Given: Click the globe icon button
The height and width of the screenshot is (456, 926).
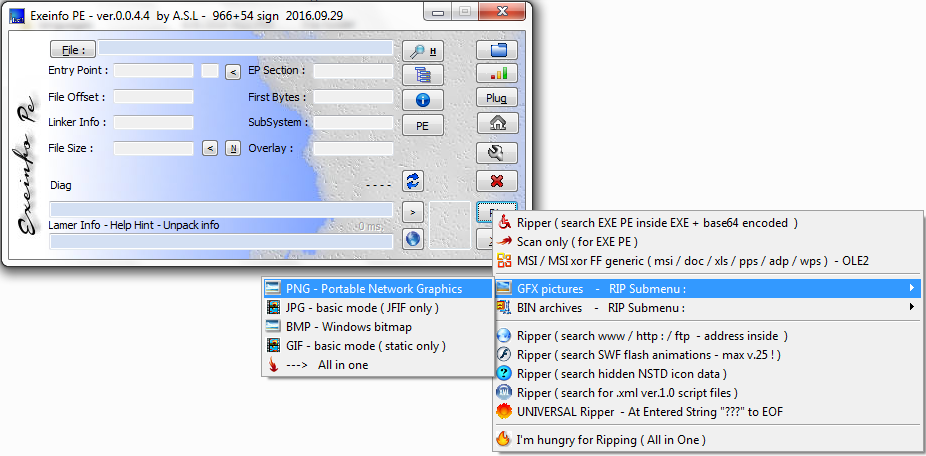Looking at the screenshot, I should click(413, 239).
